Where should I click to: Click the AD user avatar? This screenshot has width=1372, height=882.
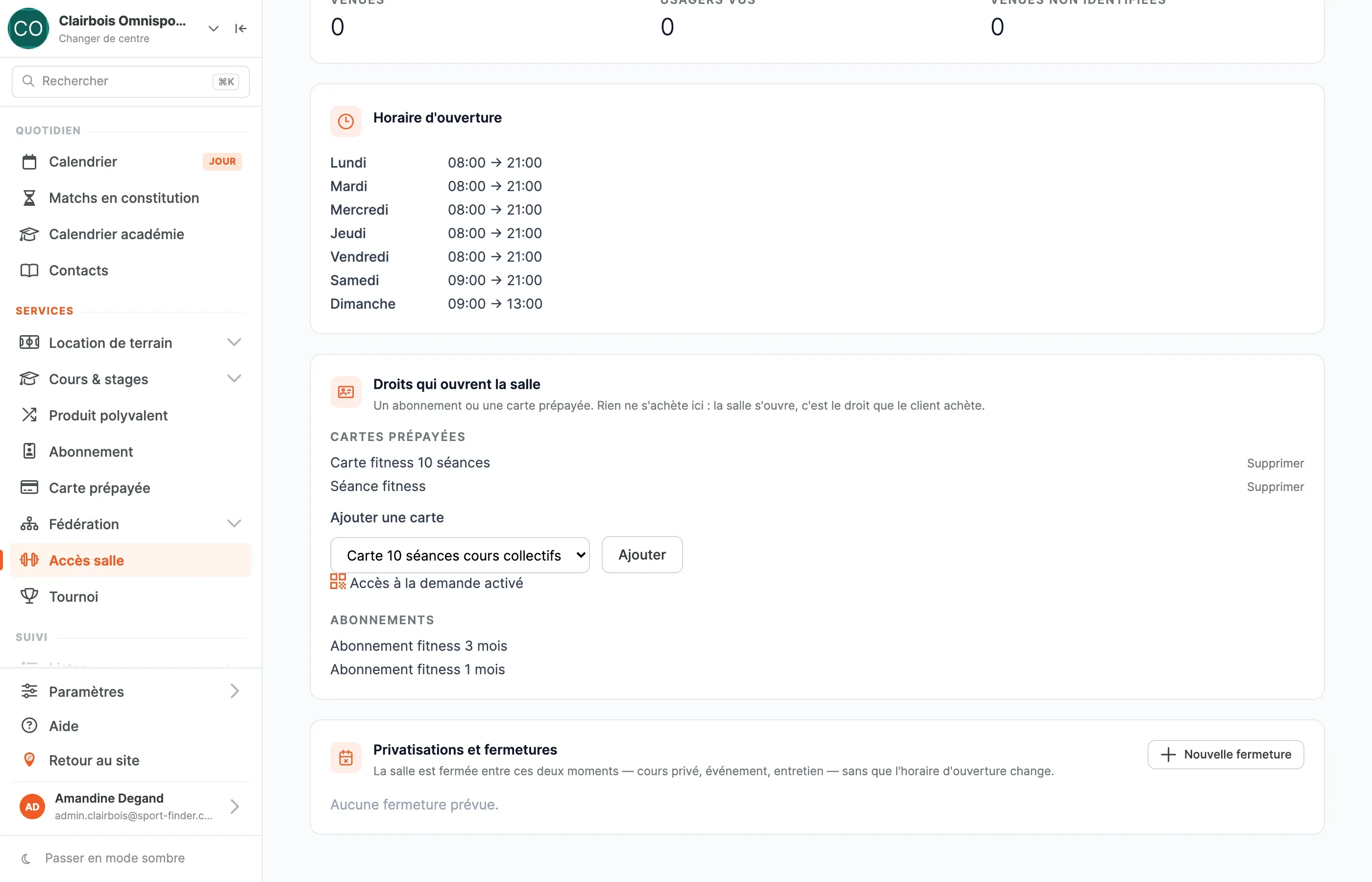[x=32, y=807]
